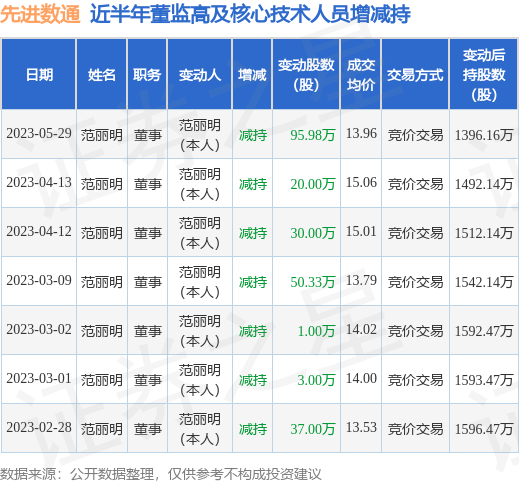
Task: Click the share change value 20.00万
Action: click(x=312, y=184)
